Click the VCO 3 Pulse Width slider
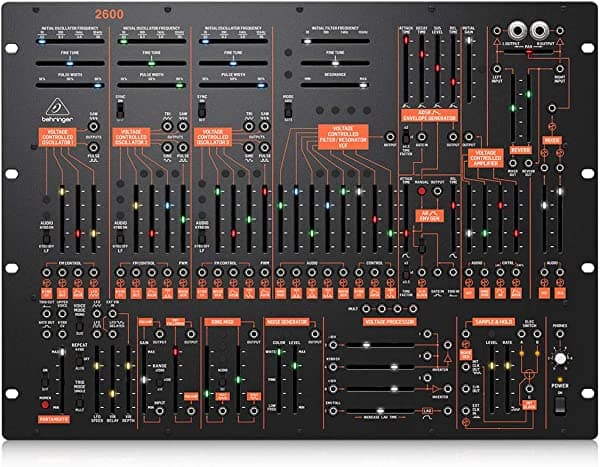 pyautogui.click(x=233, y=85)
